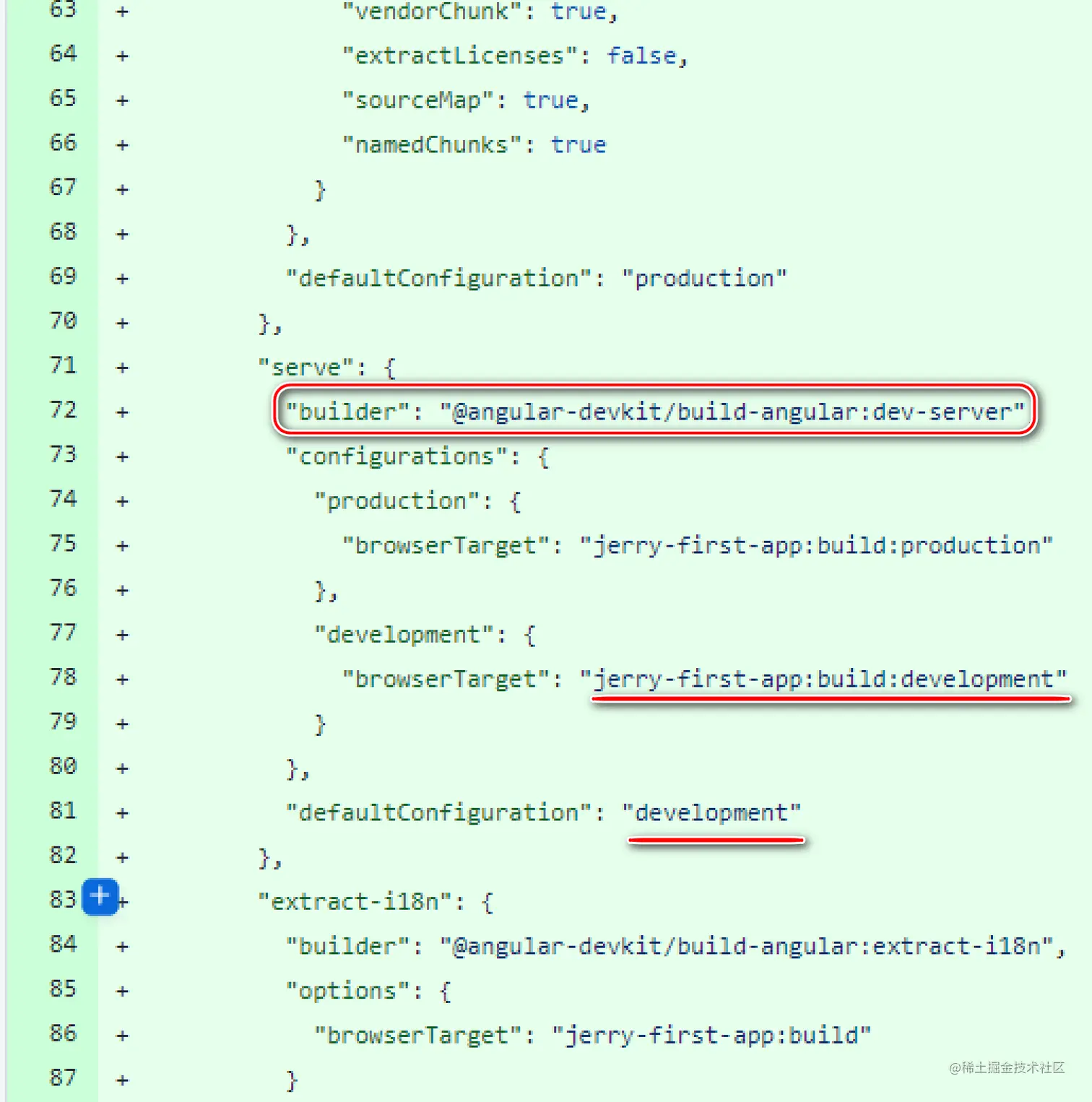Viewport: 1092px width, 1102px height.
Task: Click the false value of extractLicenses
Action: pos(641,56)
